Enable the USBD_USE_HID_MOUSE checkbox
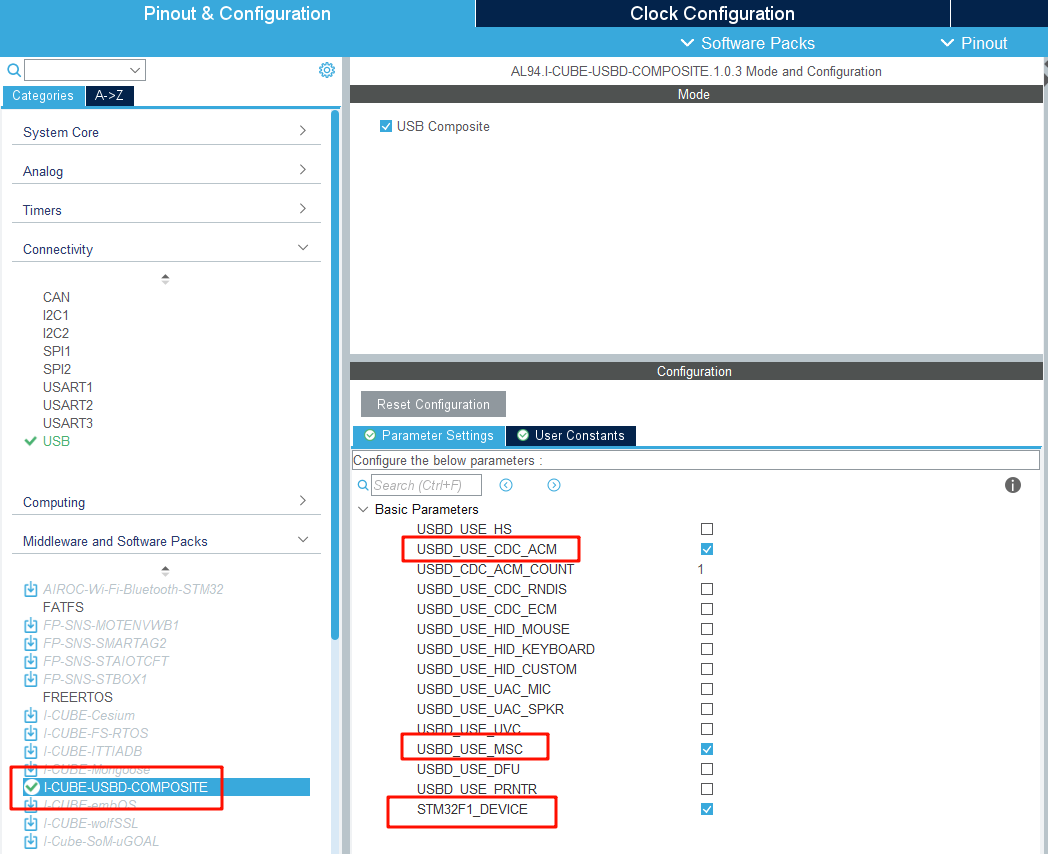Viewport: 1048px width, 854px height. click(x=707, y=629)
